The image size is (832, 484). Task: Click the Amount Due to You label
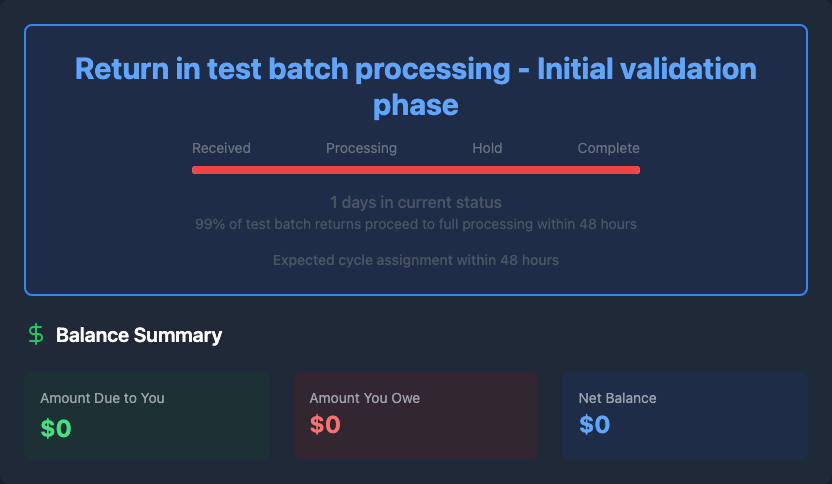pyautogui.click(x=102, y=398)
